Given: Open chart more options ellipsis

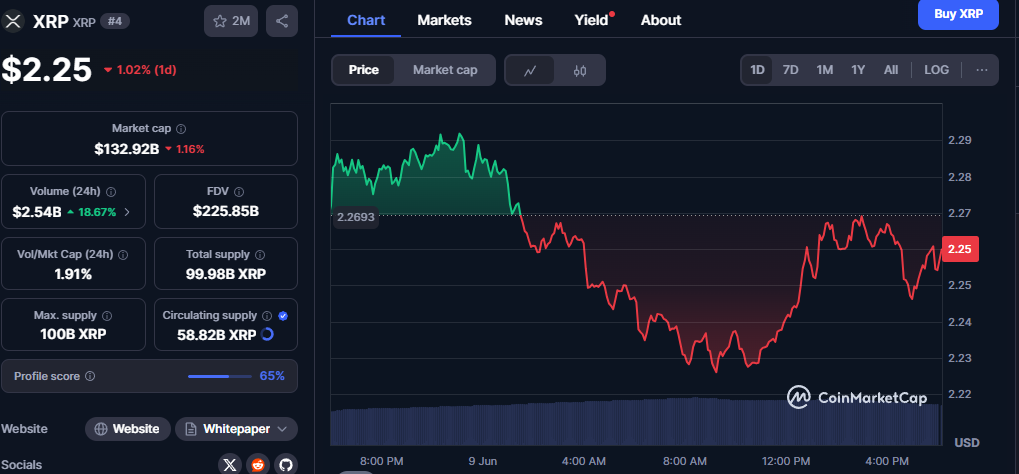Looking at the screenshot, I should coord(982,70).
